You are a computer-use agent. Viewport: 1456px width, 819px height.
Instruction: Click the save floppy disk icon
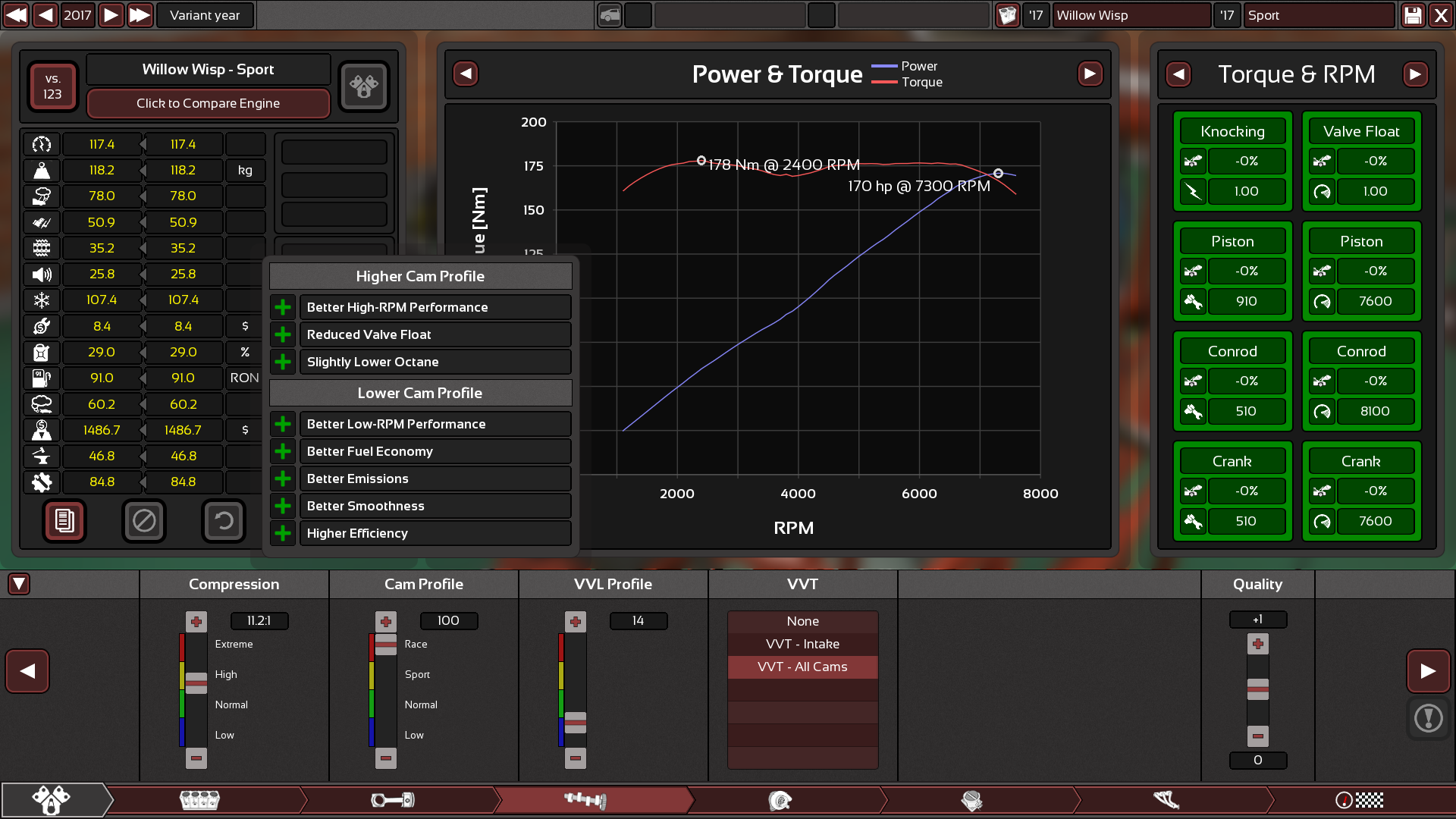tap(1413, 15)
